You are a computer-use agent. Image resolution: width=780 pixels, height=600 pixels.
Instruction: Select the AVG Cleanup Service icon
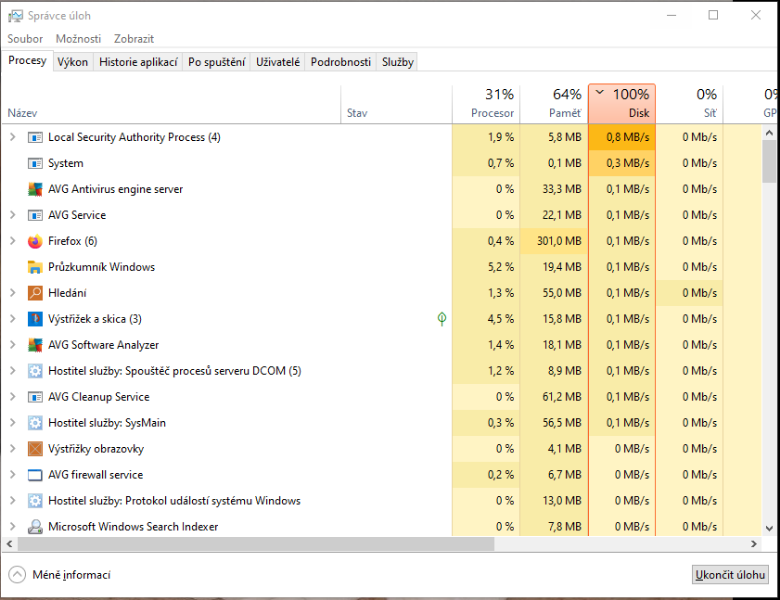(35, 397)
